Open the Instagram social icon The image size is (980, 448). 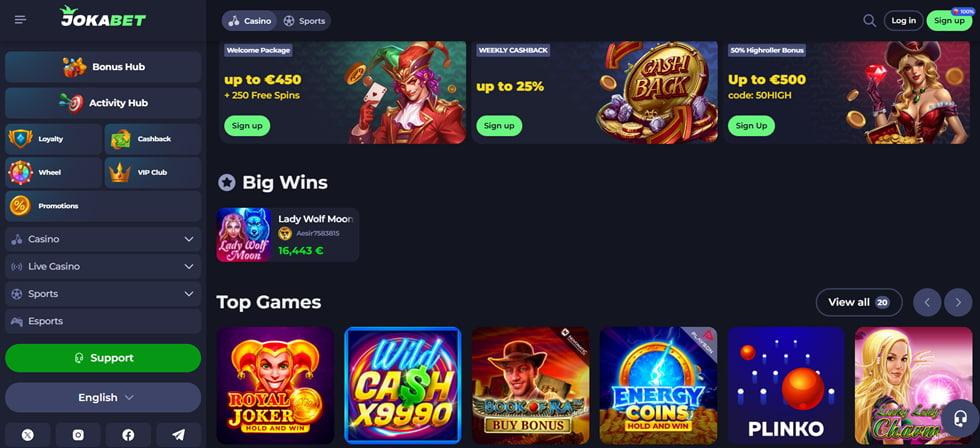(x=78, y=435)
